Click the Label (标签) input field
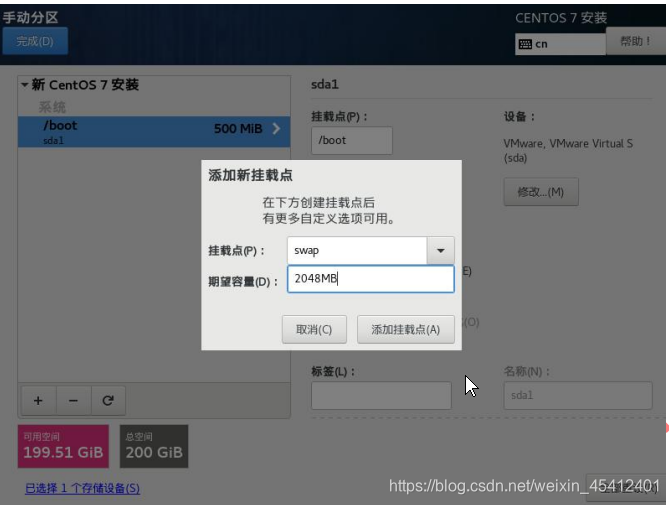The height and width of the screenshot is (505, 669). pos(381,395)
